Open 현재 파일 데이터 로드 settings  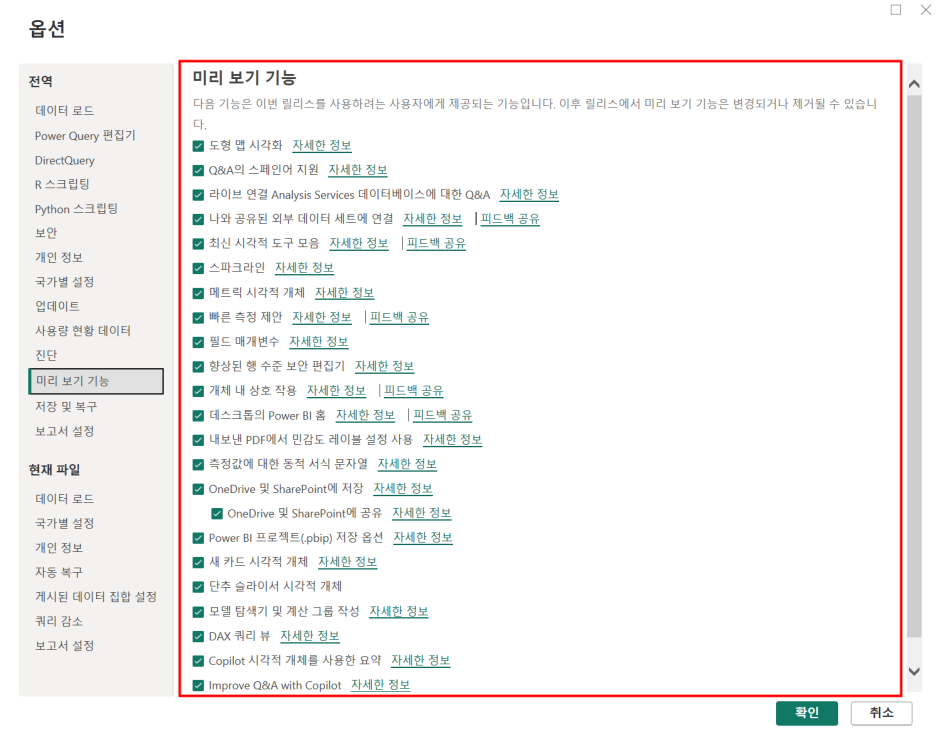[x=64, y=498]
